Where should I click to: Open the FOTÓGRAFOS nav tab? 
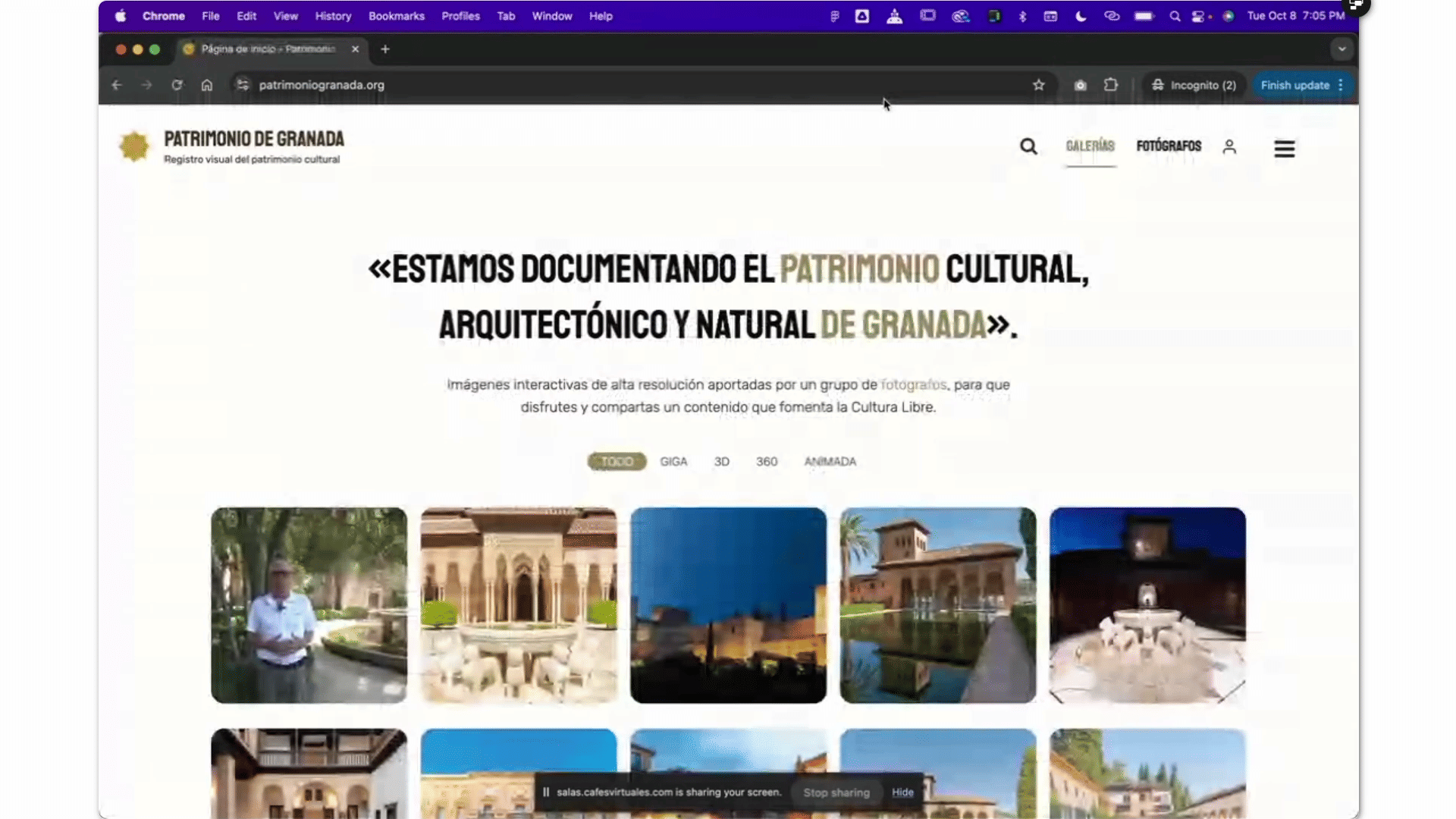coord(1169,146)
